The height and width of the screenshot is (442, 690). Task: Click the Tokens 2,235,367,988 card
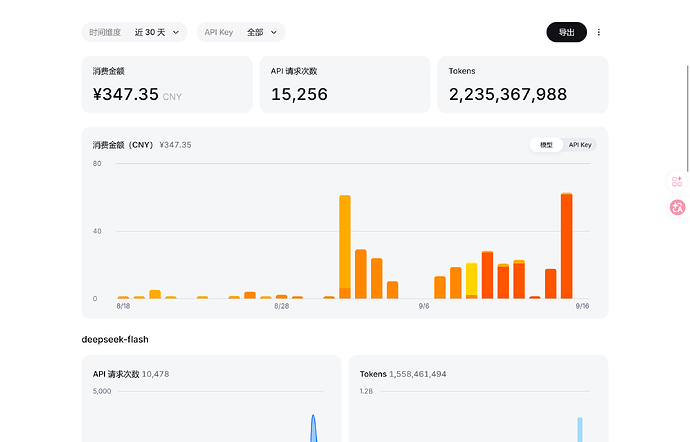tap(523, 84)
